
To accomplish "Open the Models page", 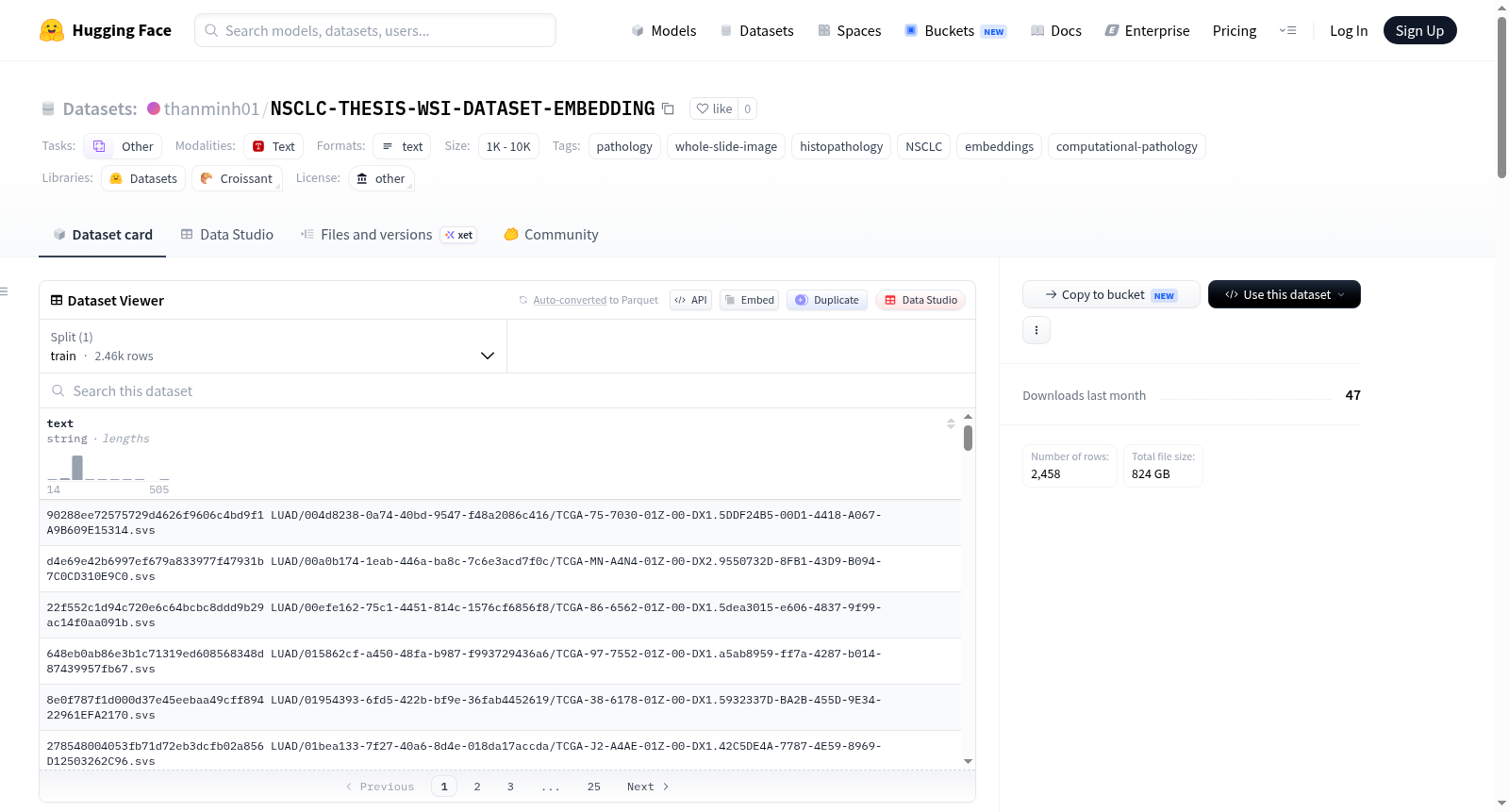I will [664, 30].
